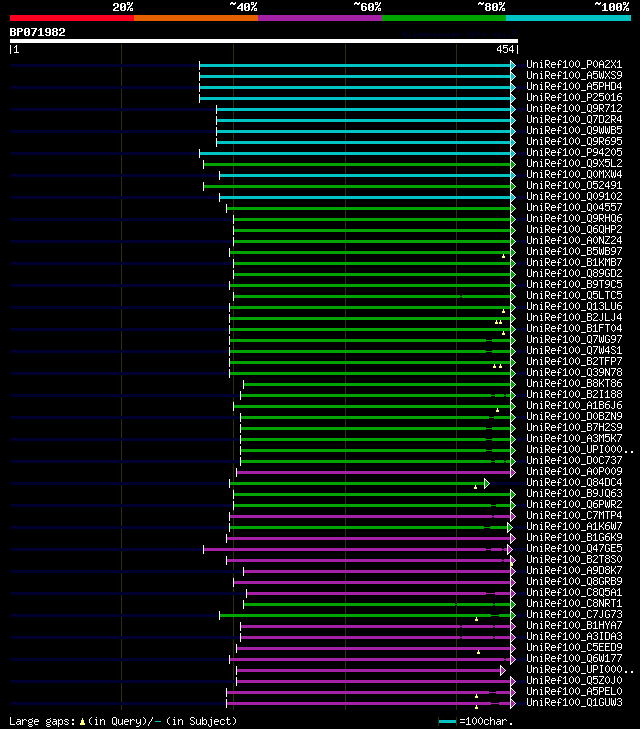Click the cyan ~100% identity legend segment
Screen dimensions: 640x729
coord(568,18)
